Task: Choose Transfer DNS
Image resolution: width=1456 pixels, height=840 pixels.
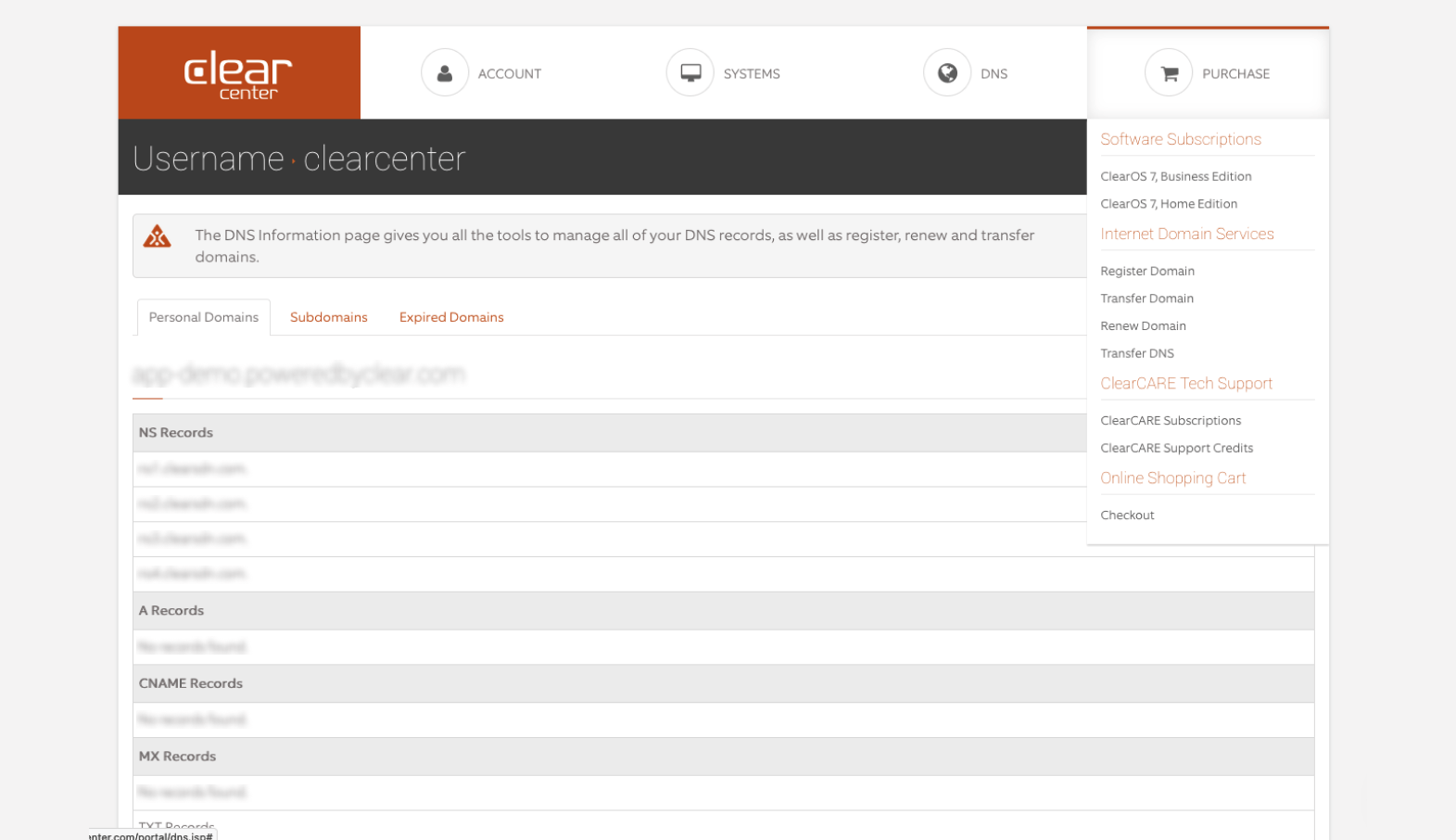Action: tap(1137, 353)
